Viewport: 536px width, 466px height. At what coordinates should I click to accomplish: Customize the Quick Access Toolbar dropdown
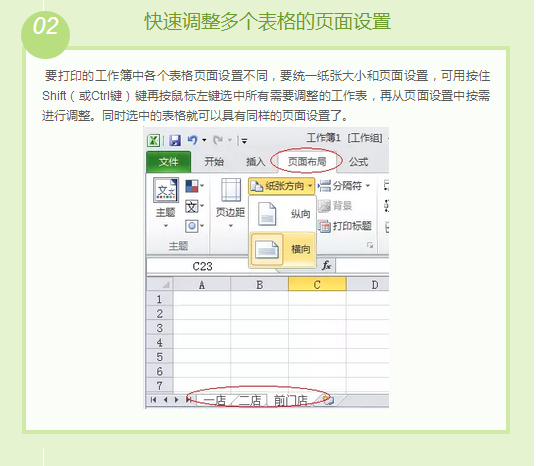point(244,141)
